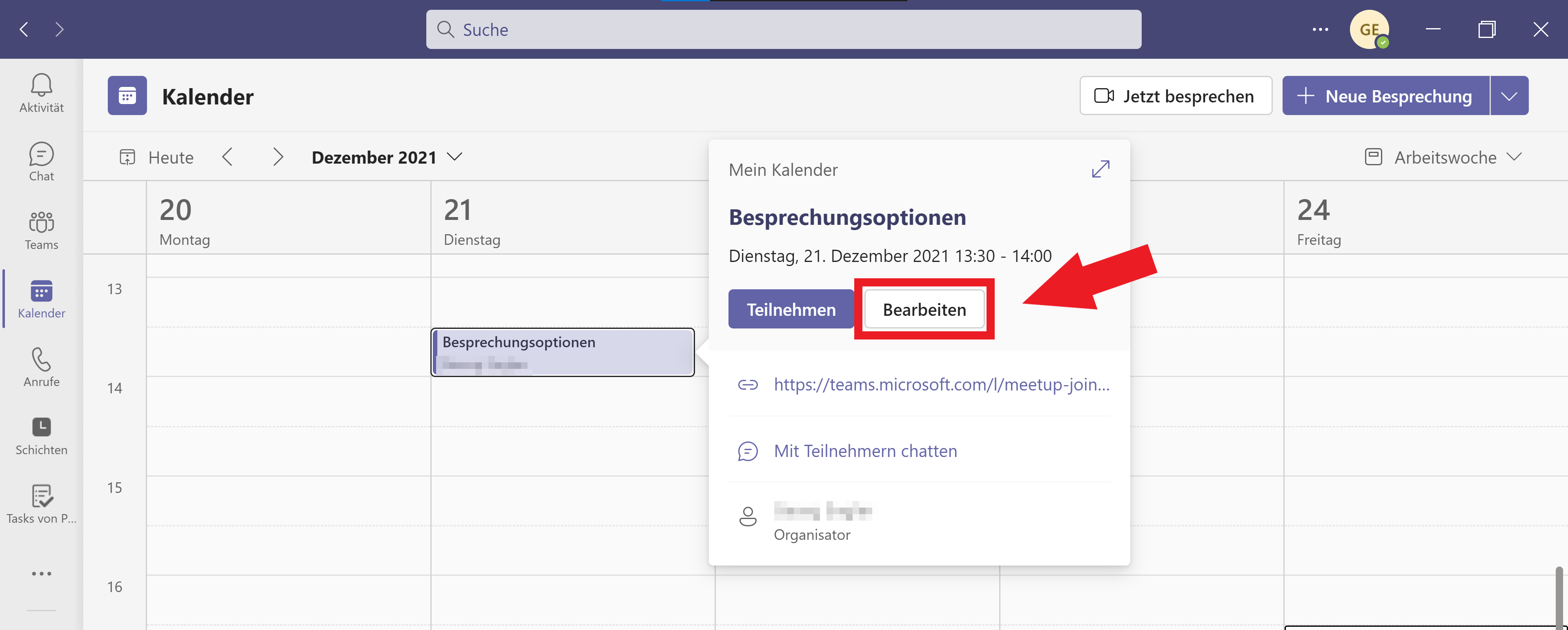Viewport: 1568px width, 630px height.
Task: Start a meeting with Jetzt besprechen
Action: 1176,95
